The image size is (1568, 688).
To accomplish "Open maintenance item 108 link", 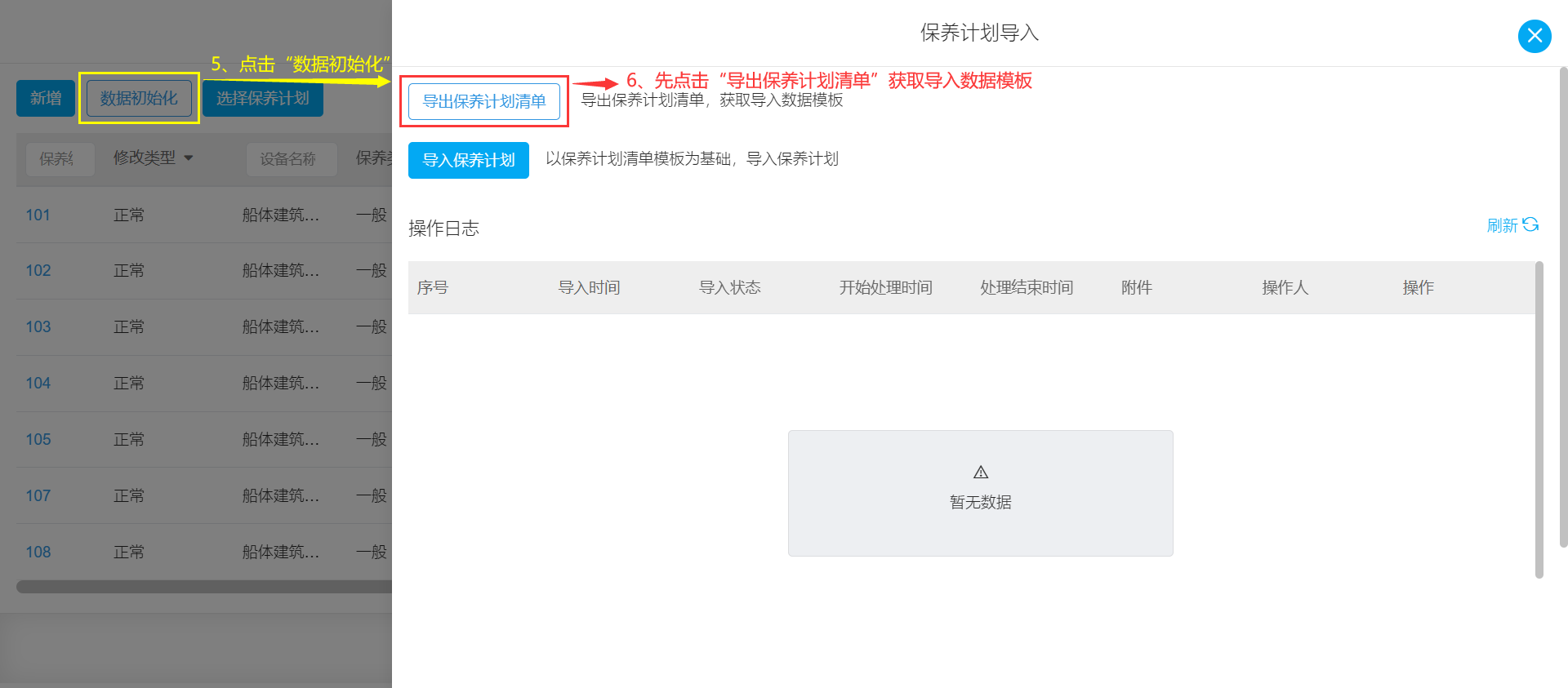I will (38, 552).
